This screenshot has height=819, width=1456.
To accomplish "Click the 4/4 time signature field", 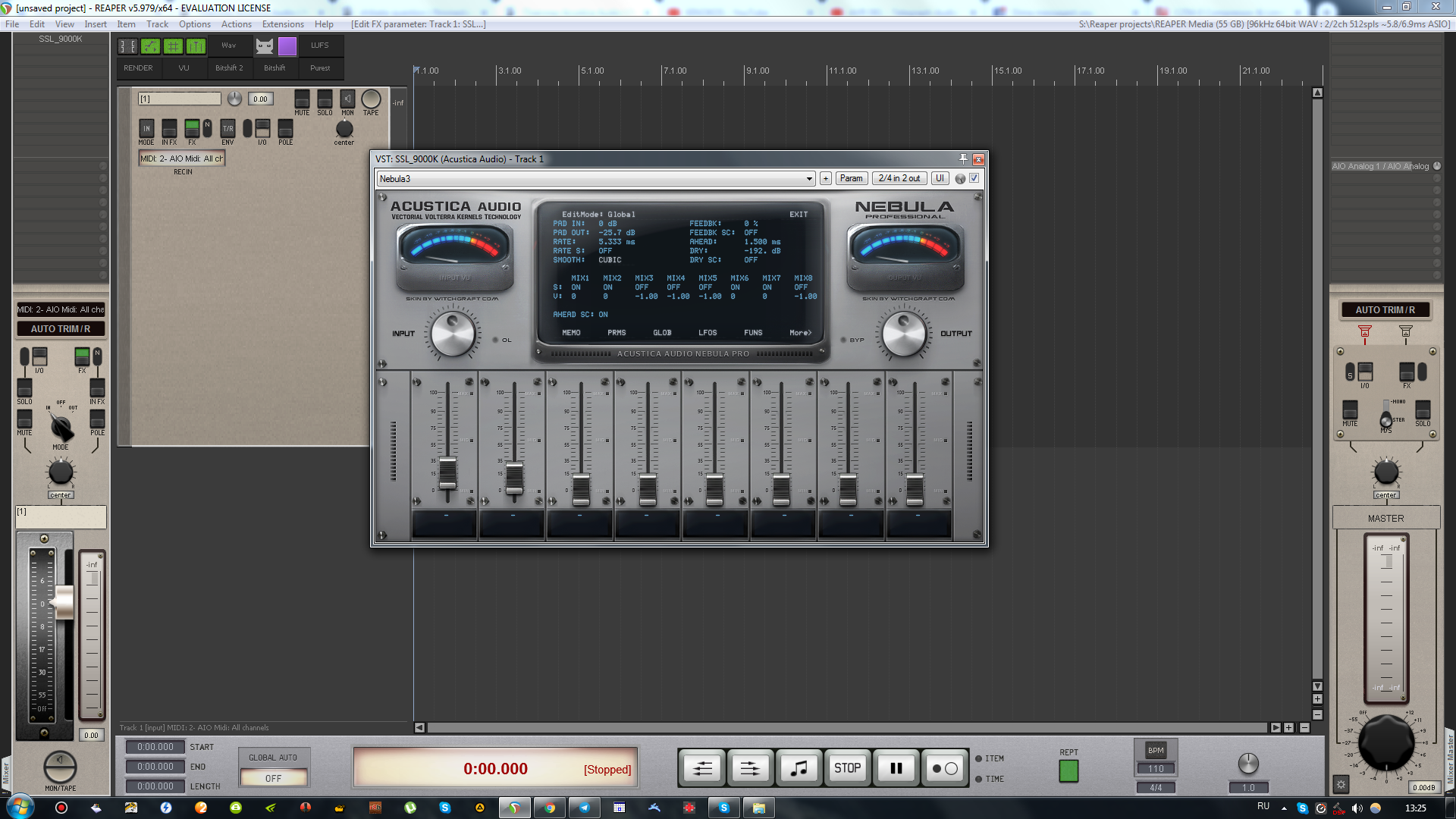I will (x=1156, y=788).
